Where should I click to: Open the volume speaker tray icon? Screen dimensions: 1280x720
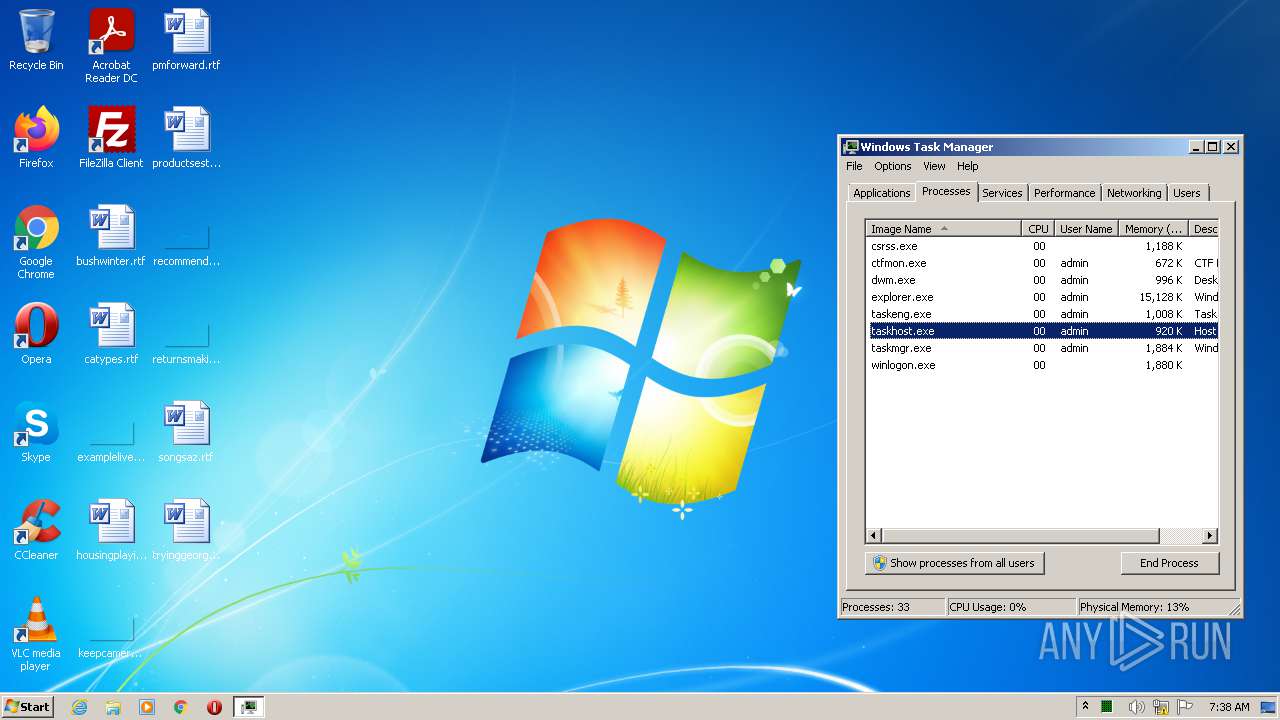click(x=1136, y=707)
